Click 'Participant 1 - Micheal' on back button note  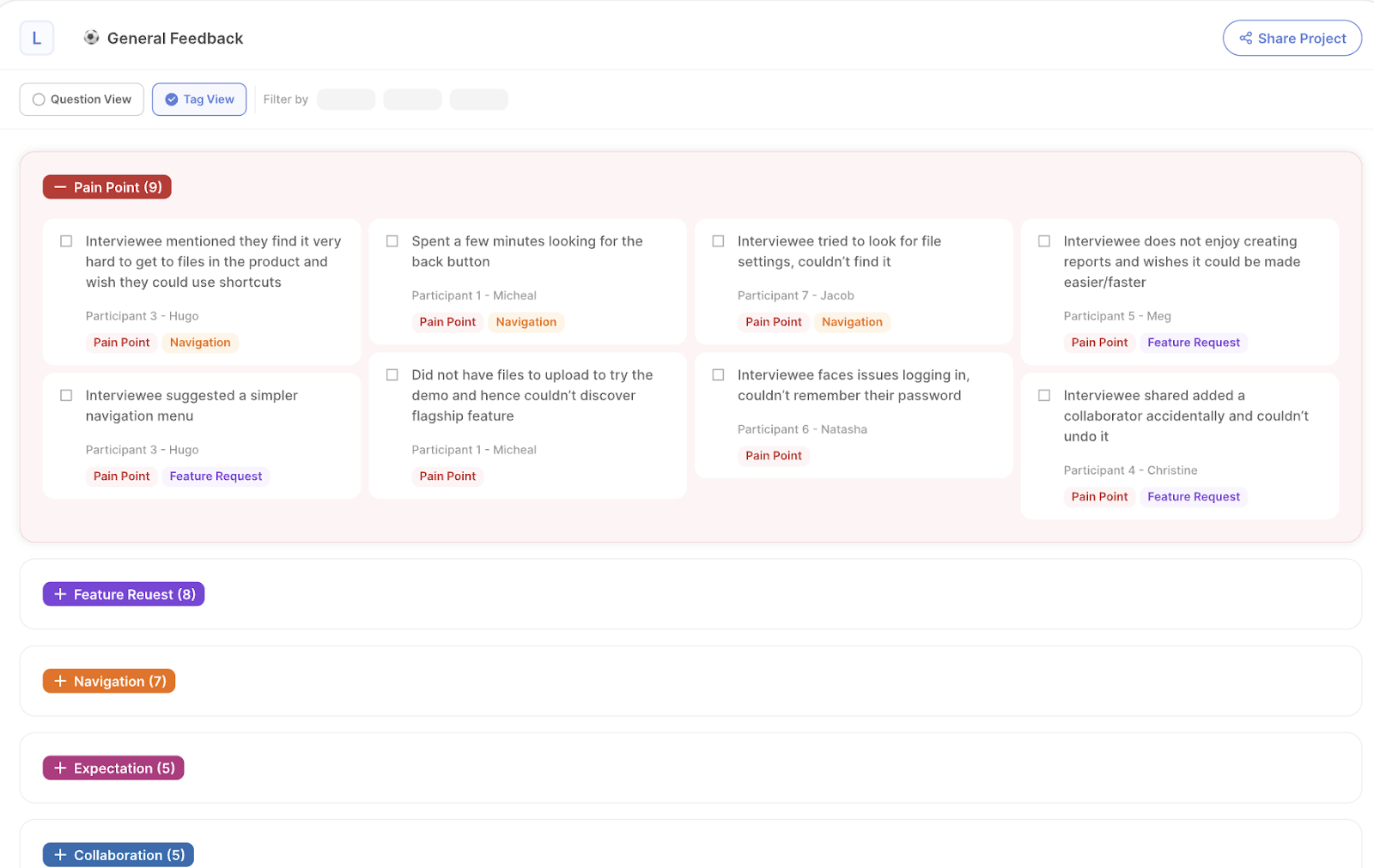point(474,295)
